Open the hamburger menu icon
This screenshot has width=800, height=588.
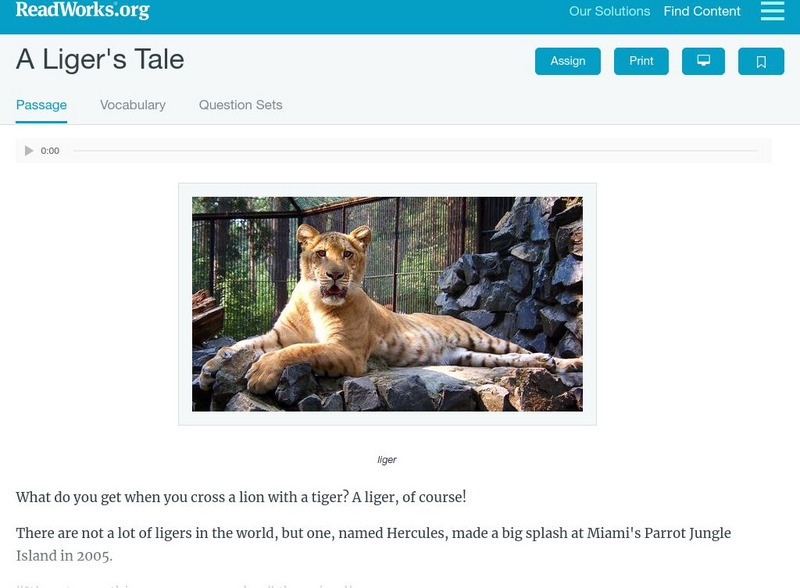coord(772,12)
